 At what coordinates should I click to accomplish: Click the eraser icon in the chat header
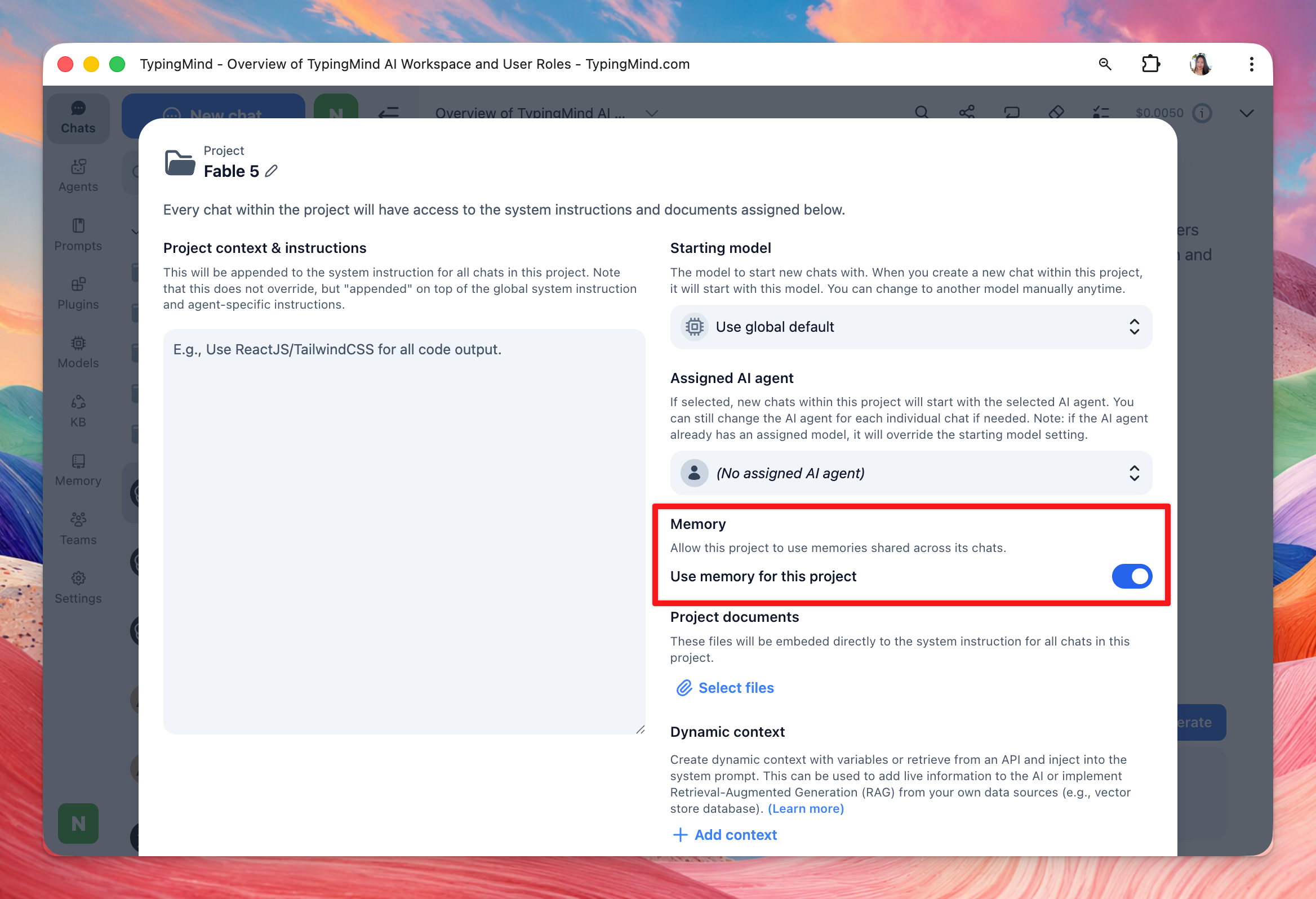(1056, 112)
